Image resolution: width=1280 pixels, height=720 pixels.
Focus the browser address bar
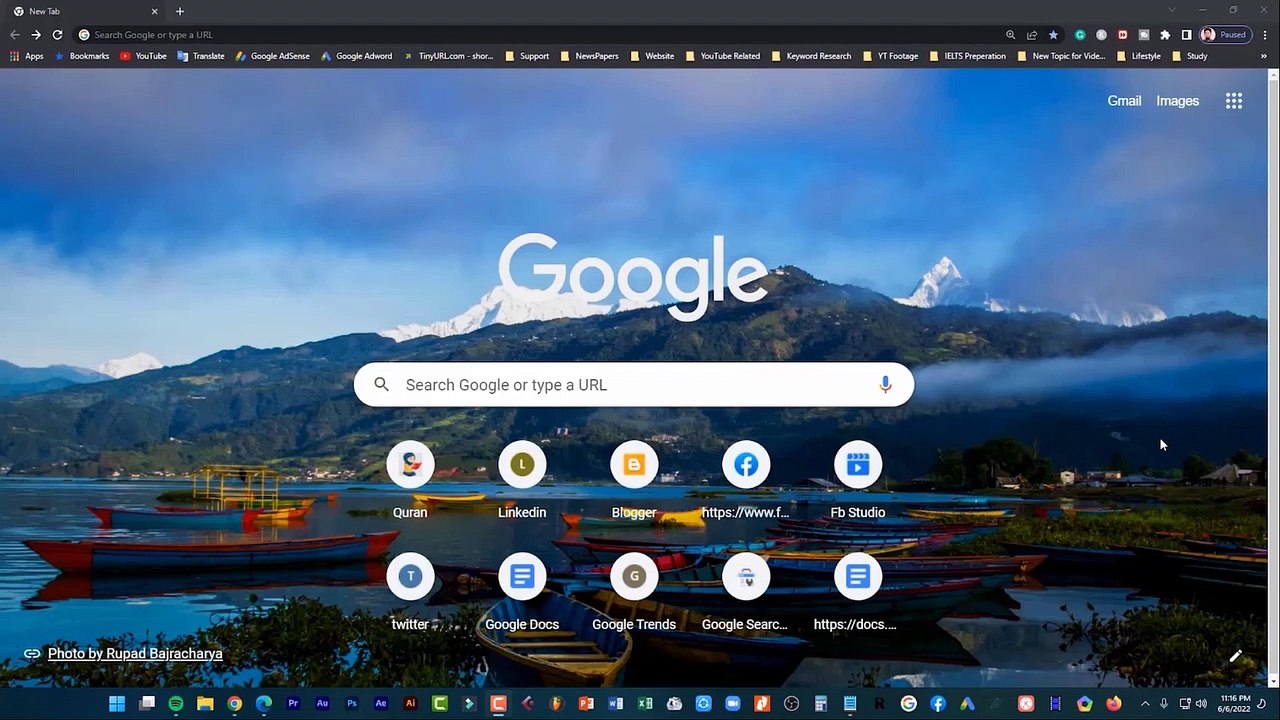(540, 35)
